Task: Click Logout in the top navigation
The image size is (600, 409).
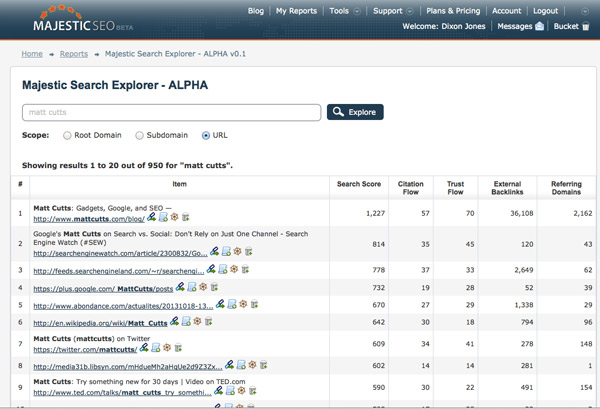Action: point(546,11)
